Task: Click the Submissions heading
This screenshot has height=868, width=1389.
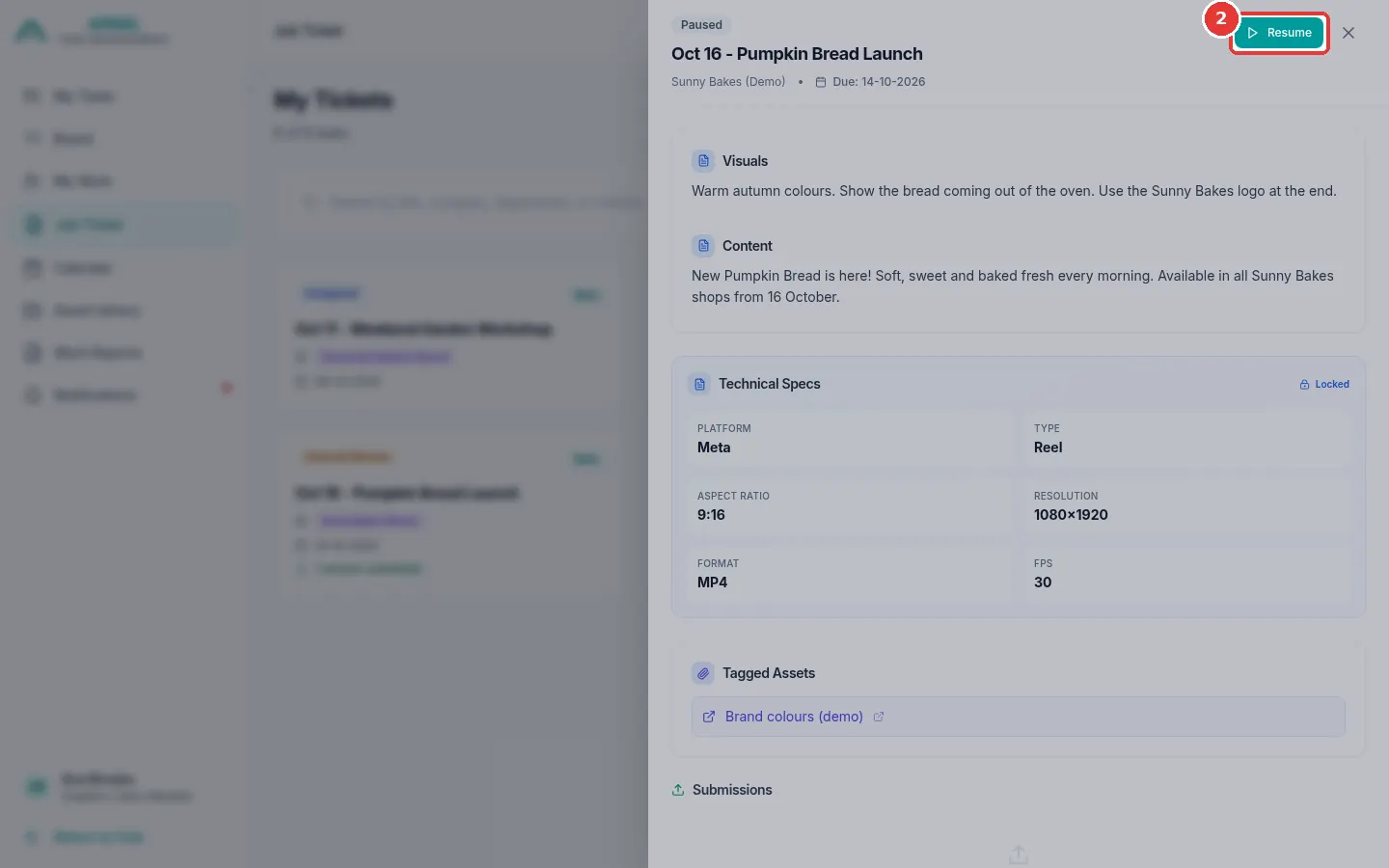Action: [x=732, y=790]
